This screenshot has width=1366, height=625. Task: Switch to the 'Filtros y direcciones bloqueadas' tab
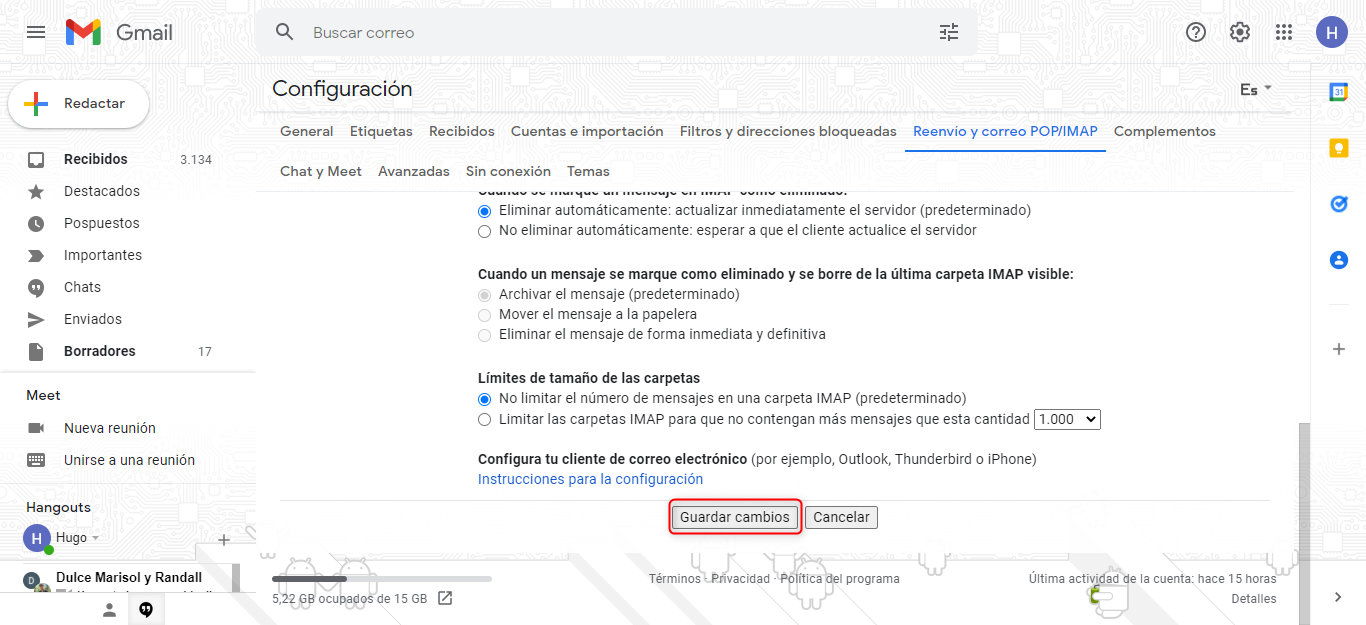pyautogui.click(x=788, y=132)
